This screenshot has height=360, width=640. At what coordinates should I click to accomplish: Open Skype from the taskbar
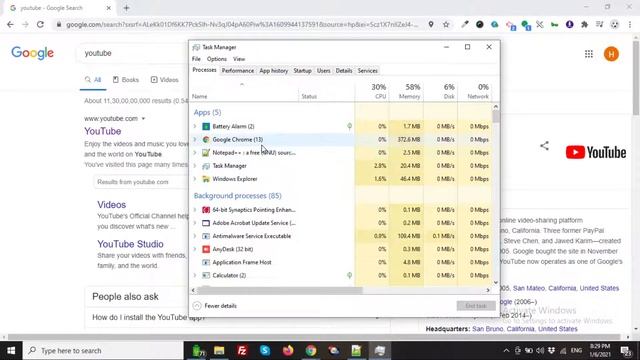click(265, 351)
